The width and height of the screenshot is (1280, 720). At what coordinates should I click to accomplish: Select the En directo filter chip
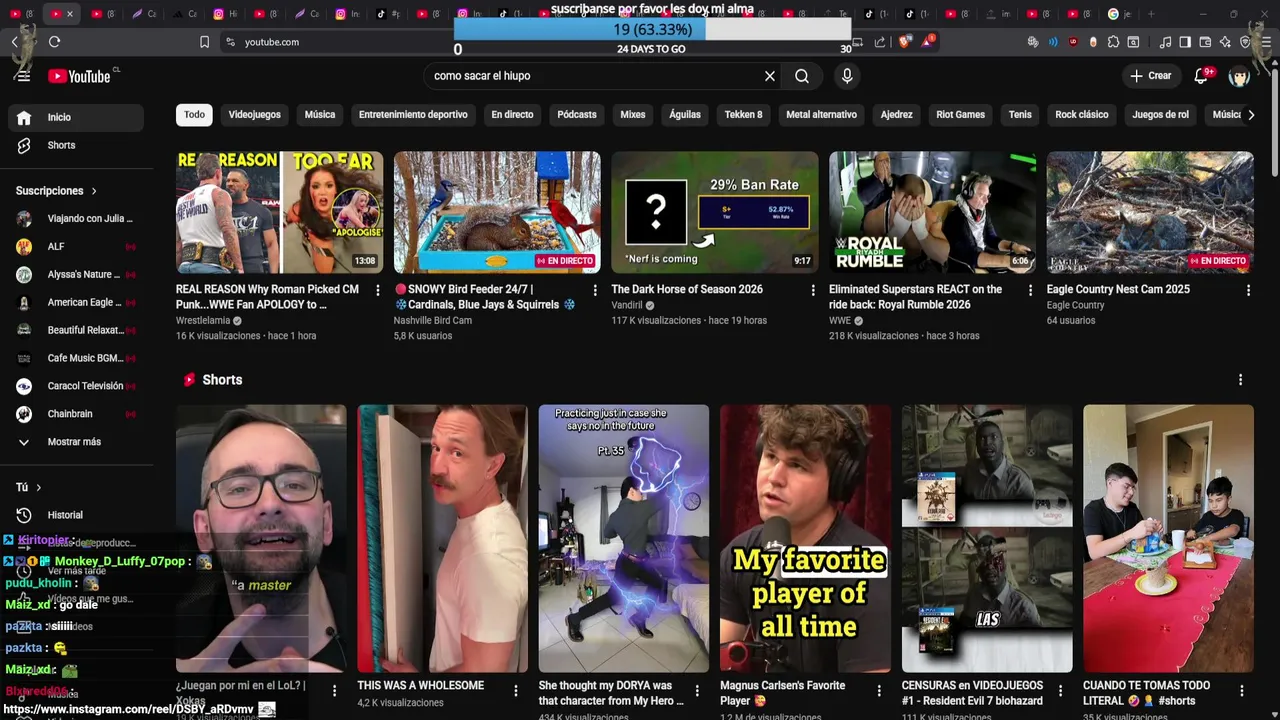coord(512,115)
